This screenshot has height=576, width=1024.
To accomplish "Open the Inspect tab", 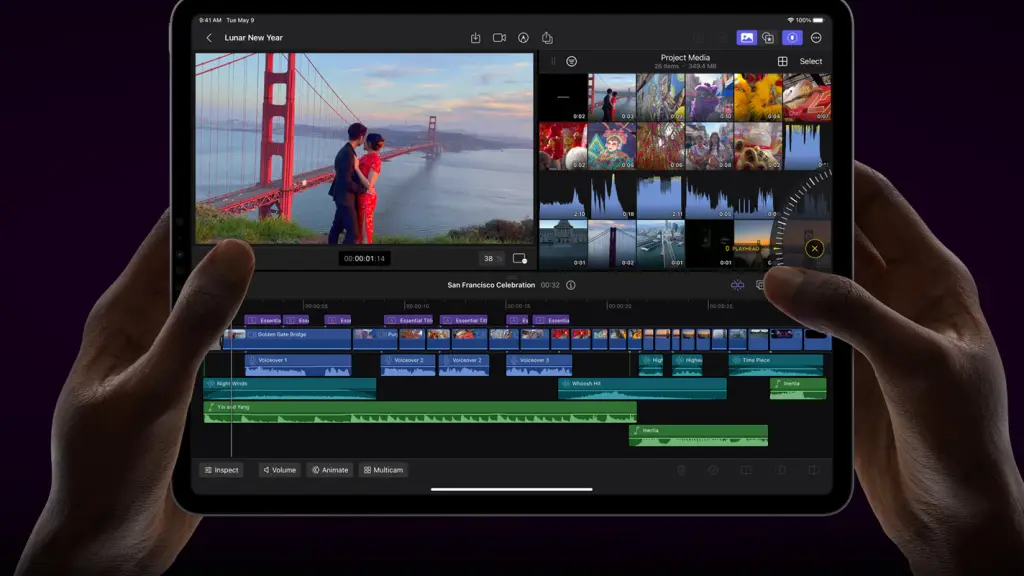I will click(221, 470).
